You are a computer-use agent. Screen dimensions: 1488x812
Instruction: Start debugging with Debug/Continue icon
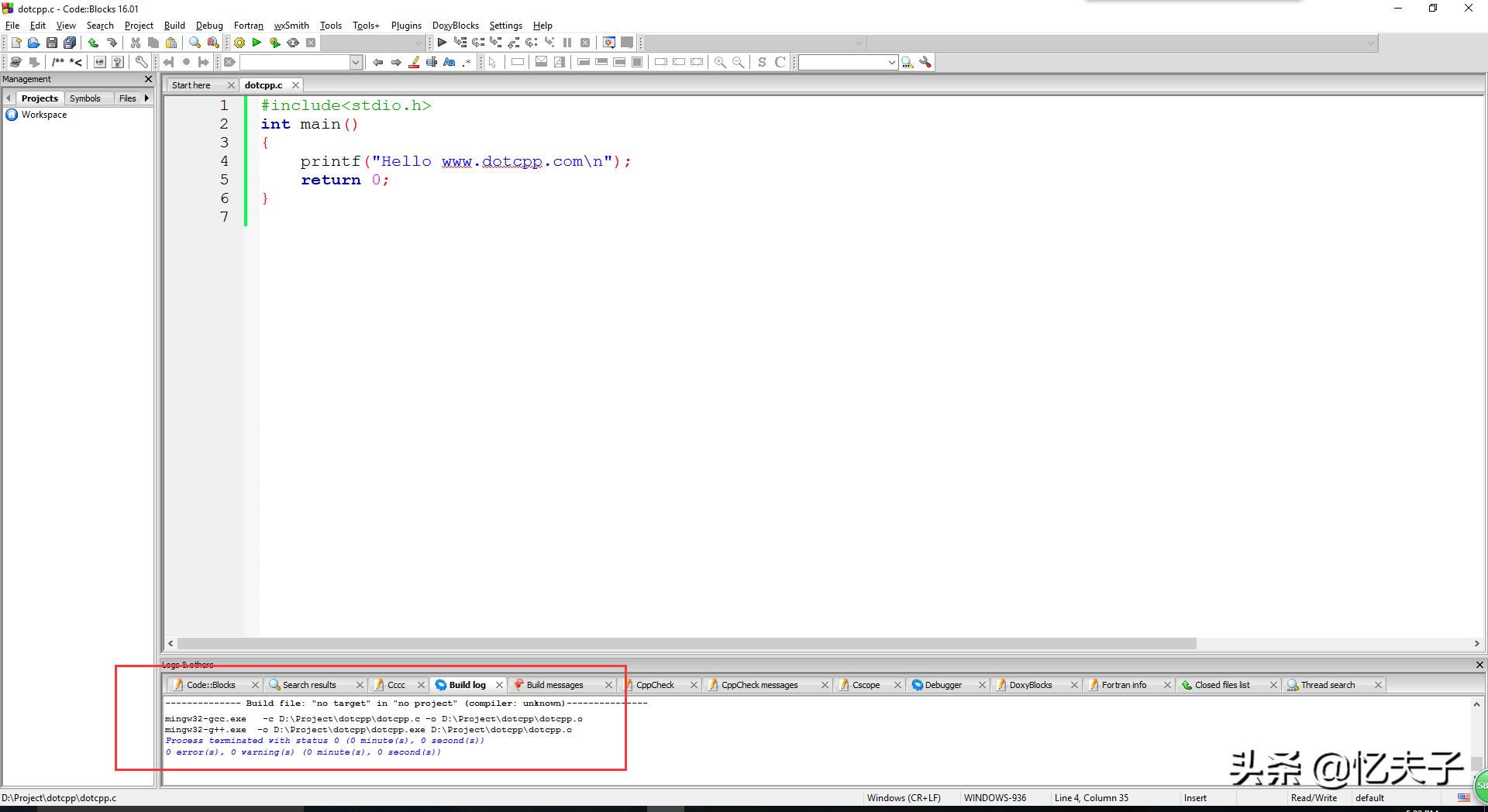click(442, 43)
